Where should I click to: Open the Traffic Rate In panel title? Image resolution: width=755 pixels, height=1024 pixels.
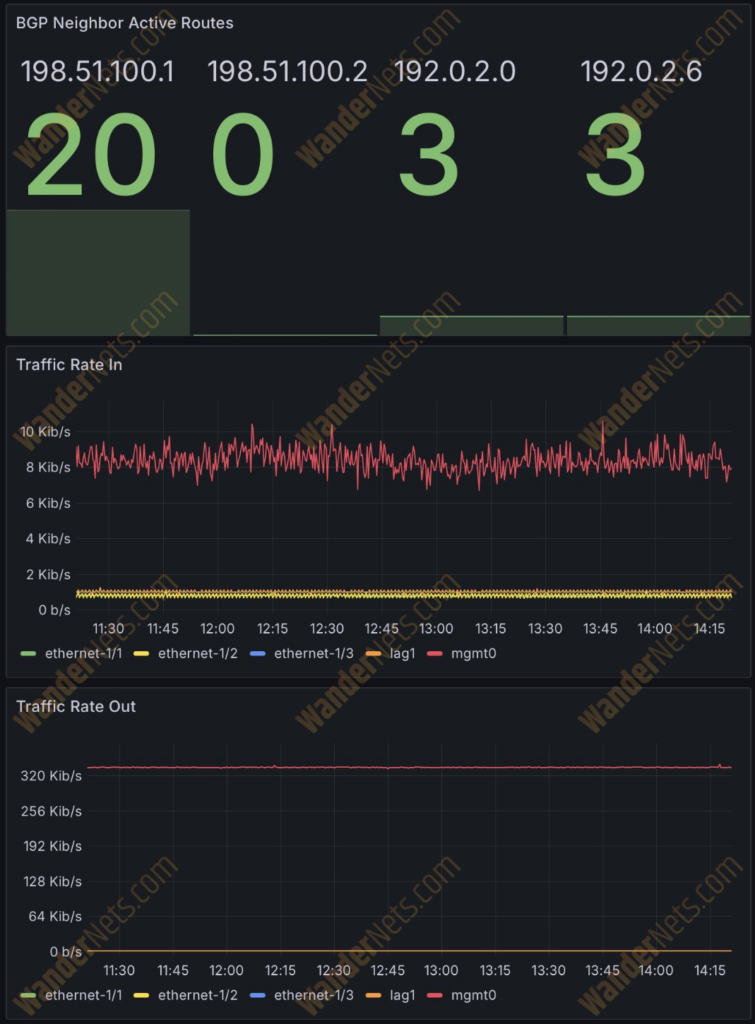pyautogui.click(x=69, y=365)
